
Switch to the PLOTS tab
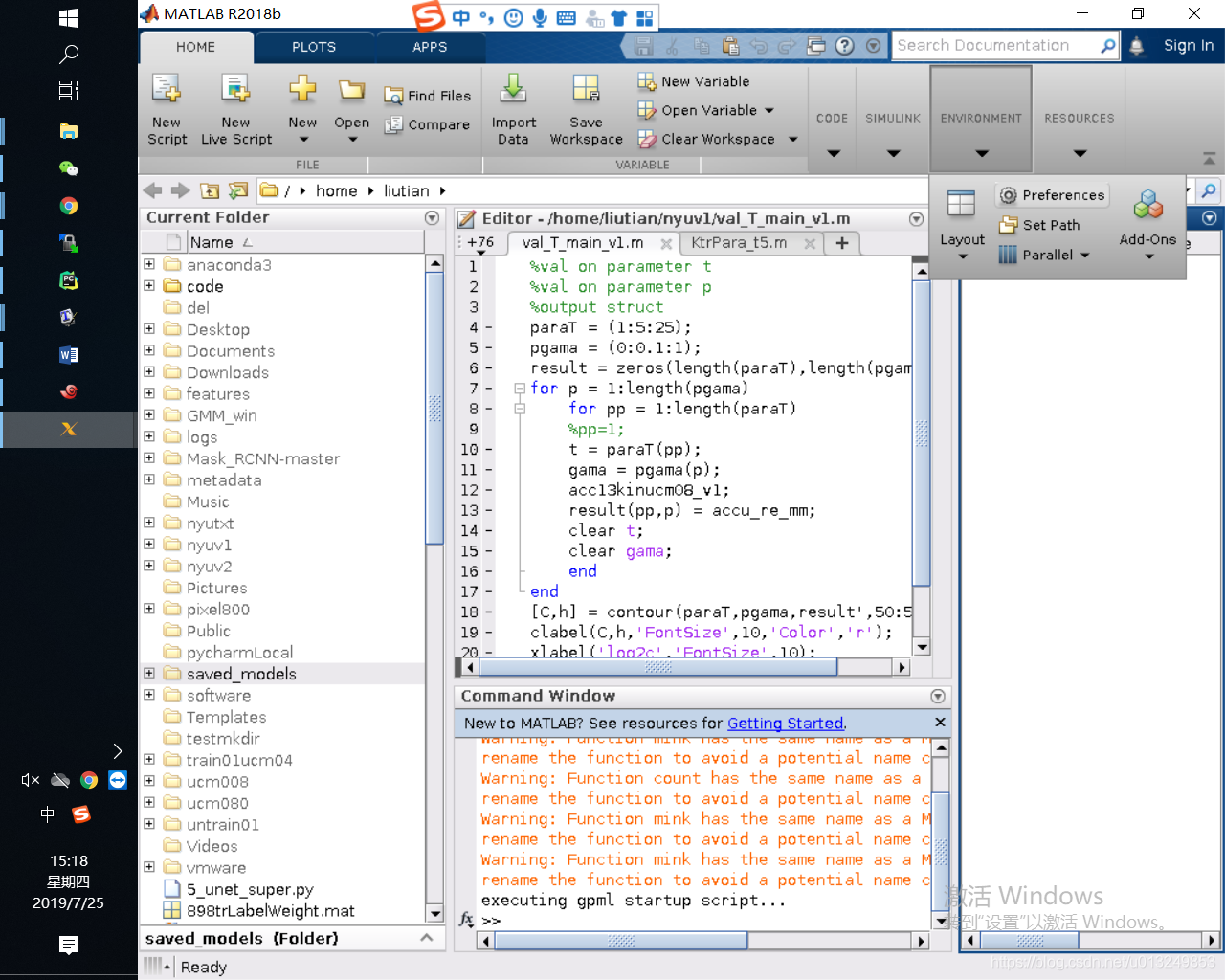(x=314, y=47)
